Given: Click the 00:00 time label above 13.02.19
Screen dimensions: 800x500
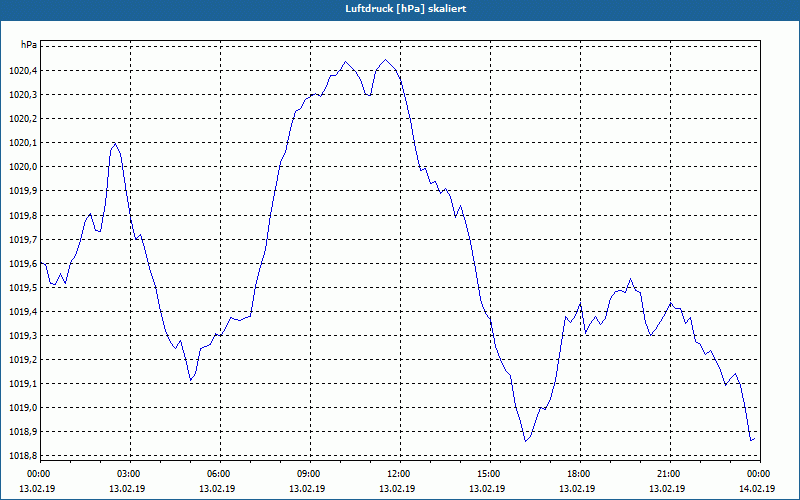Looking at the screenshot, I should point(38,474).
